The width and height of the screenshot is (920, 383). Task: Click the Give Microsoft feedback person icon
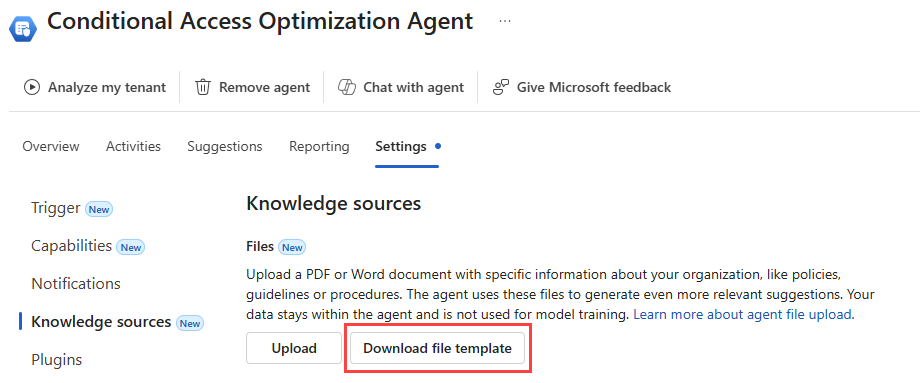(x=500, y=87)
